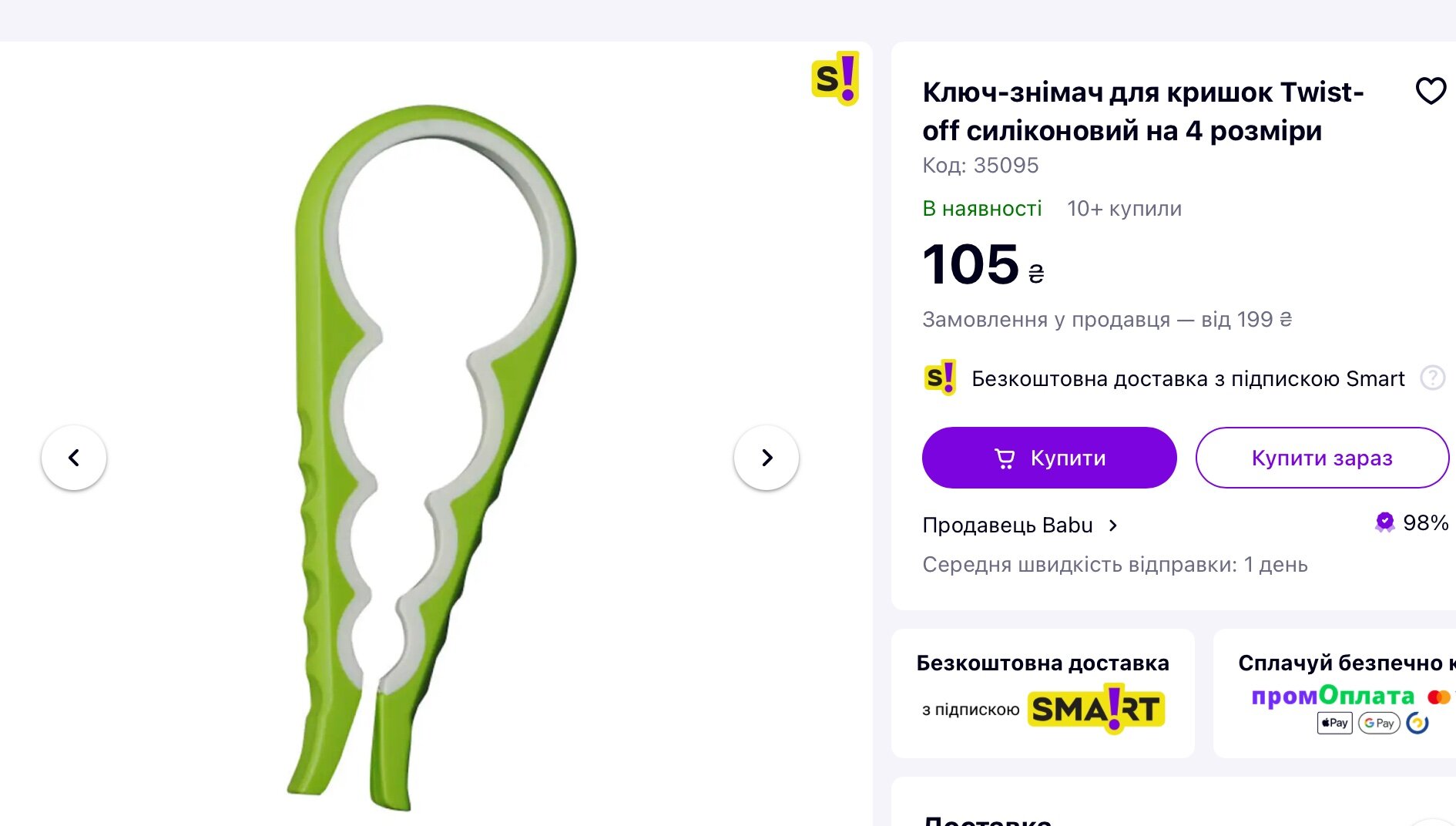Expand seller Babu details chevron
This screenshot has width=1456, height=826.
[1112, 525]
